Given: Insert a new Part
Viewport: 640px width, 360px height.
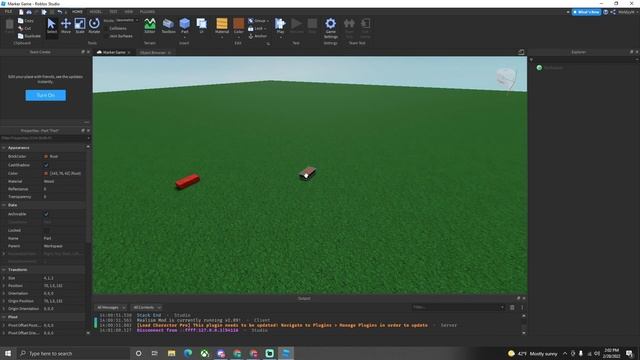Looking at the screenshot, I should pos(185,26).
